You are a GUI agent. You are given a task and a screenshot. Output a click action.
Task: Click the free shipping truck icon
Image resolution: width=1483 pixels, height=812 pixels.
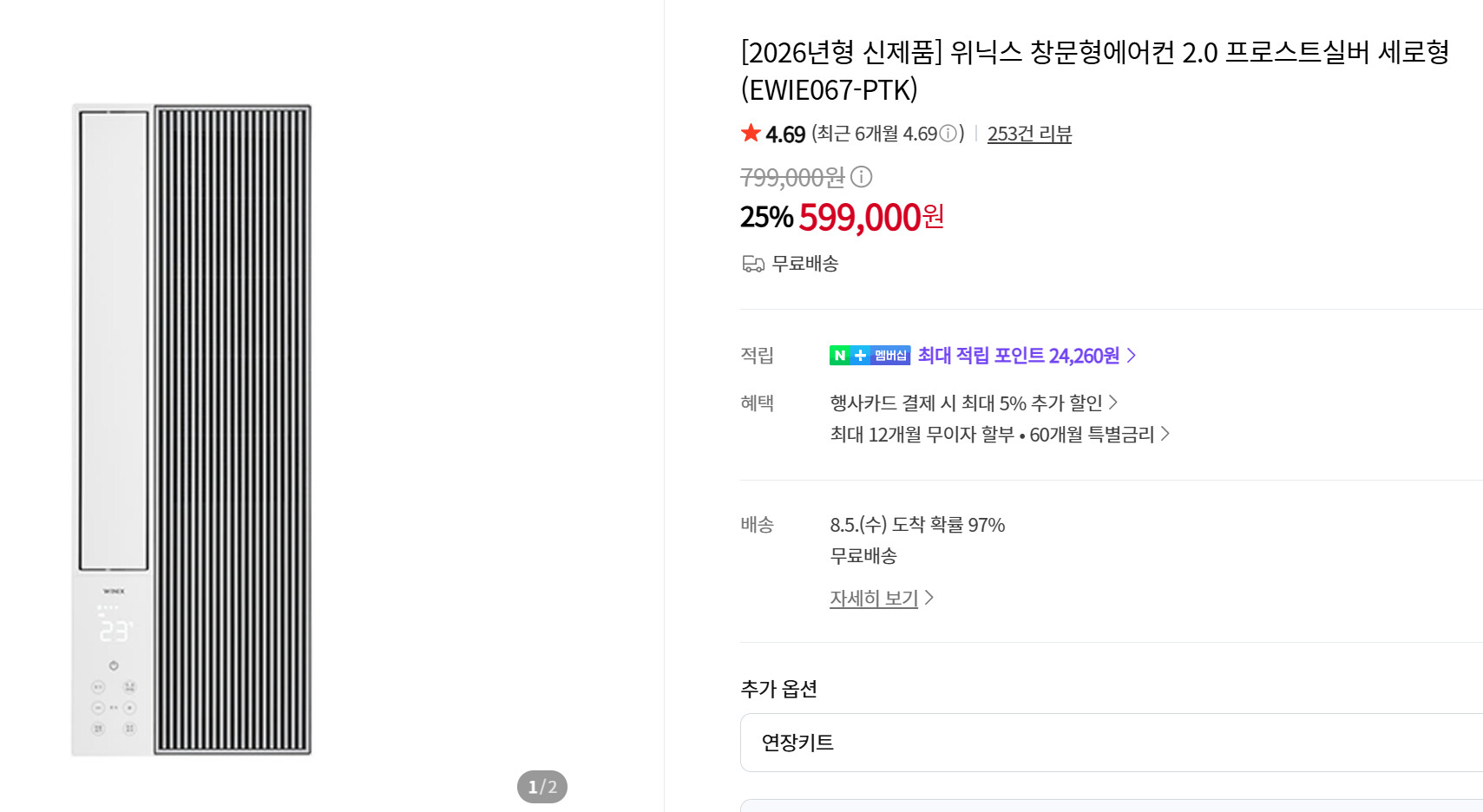pyautogui.click(x=753, y=264)
